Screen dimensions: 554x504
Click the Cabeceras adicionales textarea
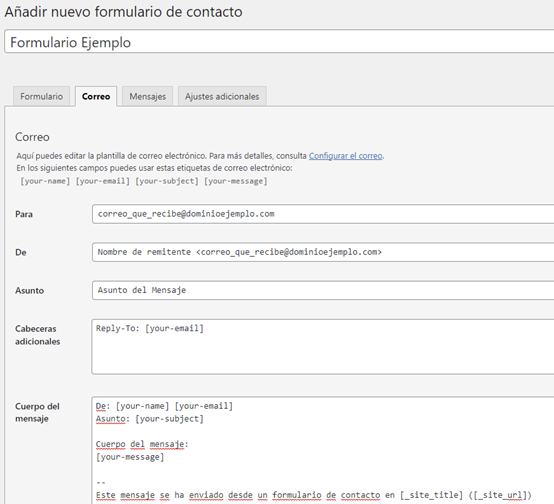pyautogui.click(x=323, y=347)
